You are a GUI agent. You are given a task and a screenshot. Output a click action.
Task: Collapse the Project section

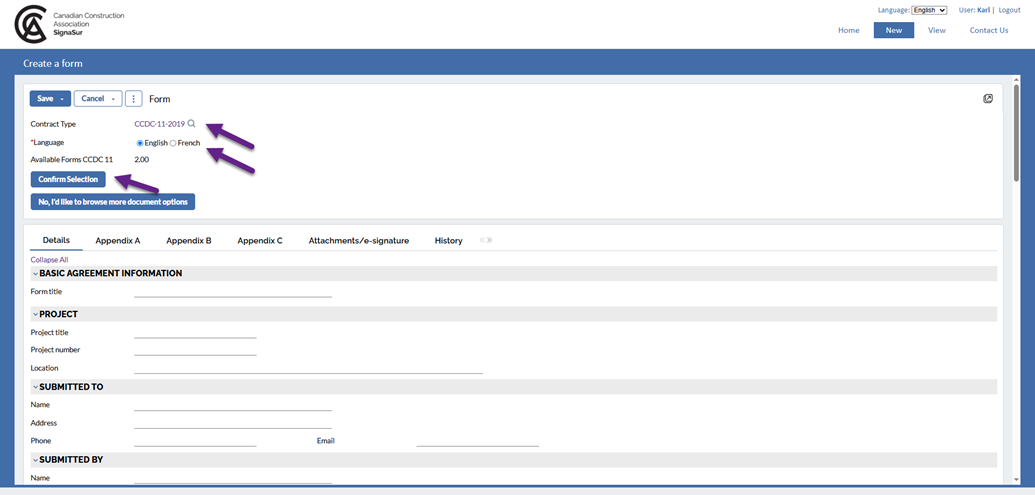[36, 314]
